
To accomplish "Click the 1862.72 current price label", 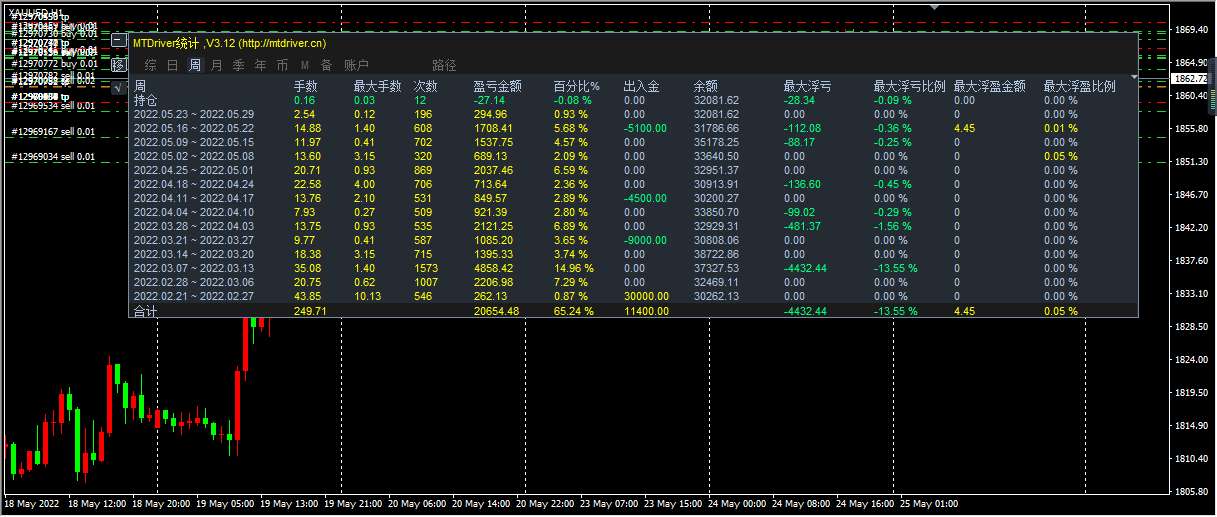I will tap(1191, 78).
